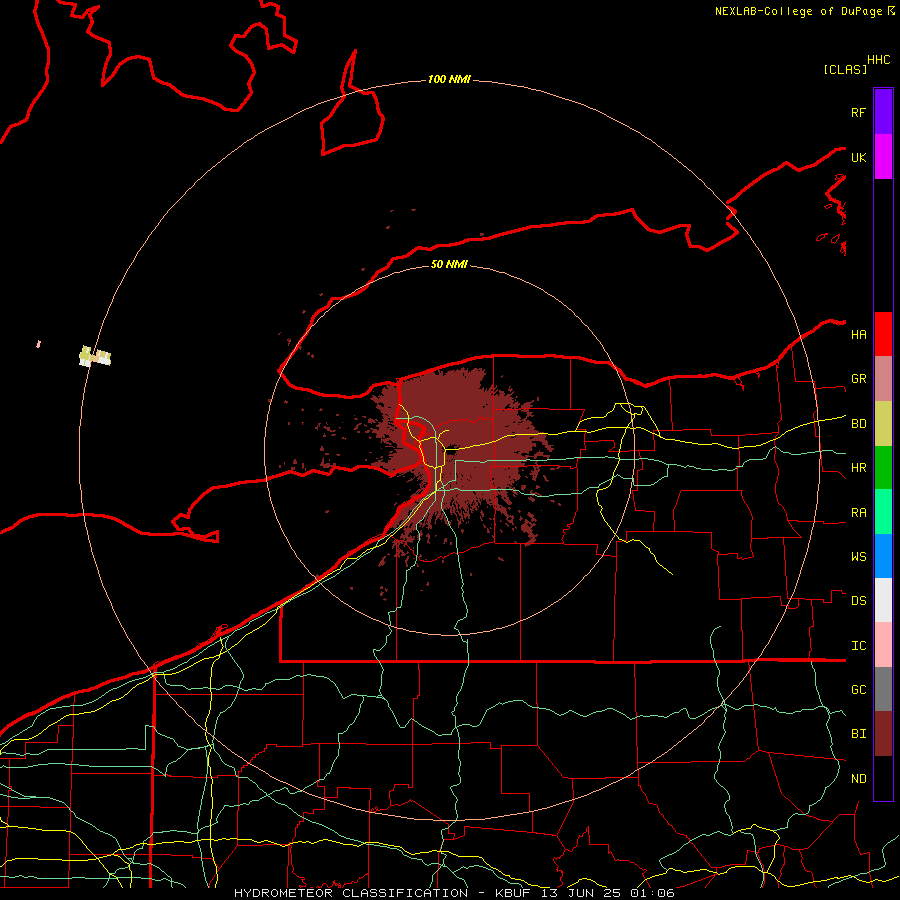Viewport: 900px width, 900px height.
Task: Pick the RA light green legend swatch
Action: [x=883, y=512]
